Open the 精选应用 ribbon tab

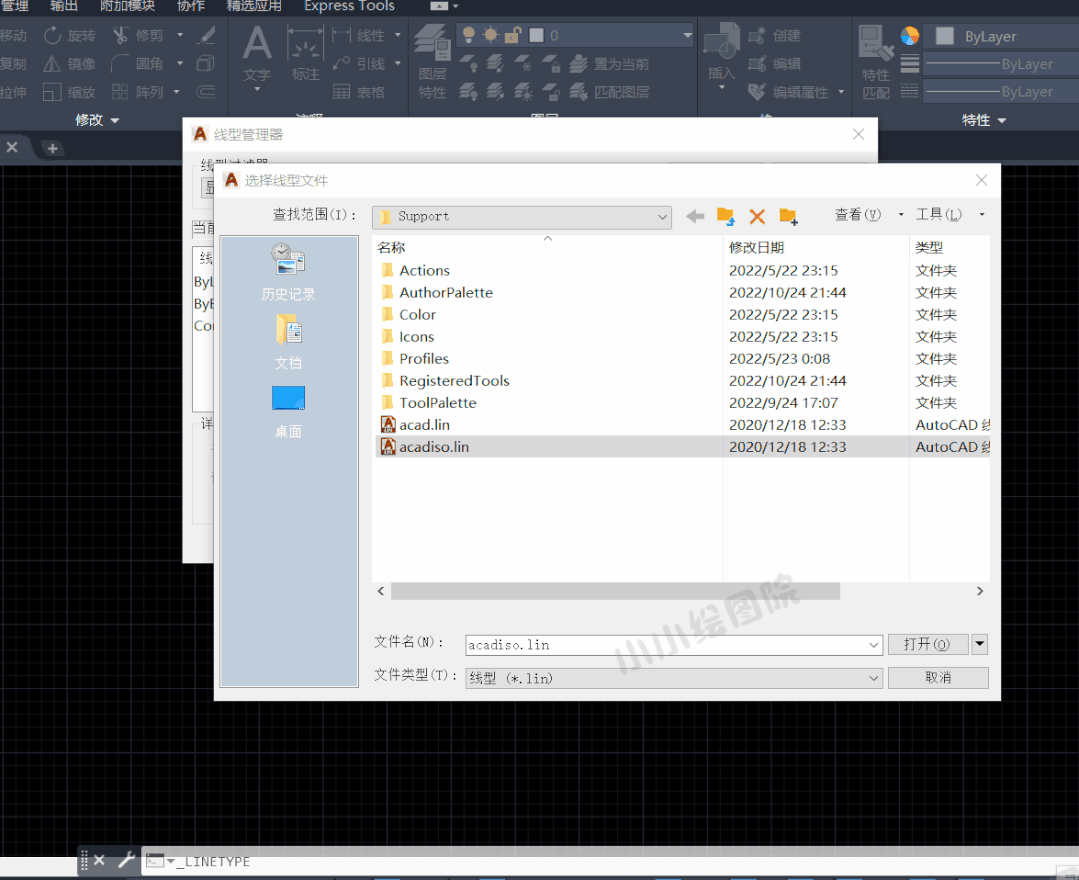point(254,6)
